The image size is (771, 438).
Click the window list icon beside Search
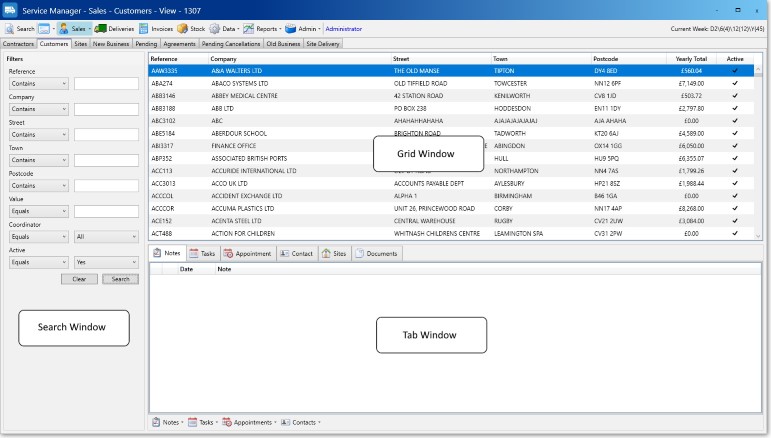44,29
